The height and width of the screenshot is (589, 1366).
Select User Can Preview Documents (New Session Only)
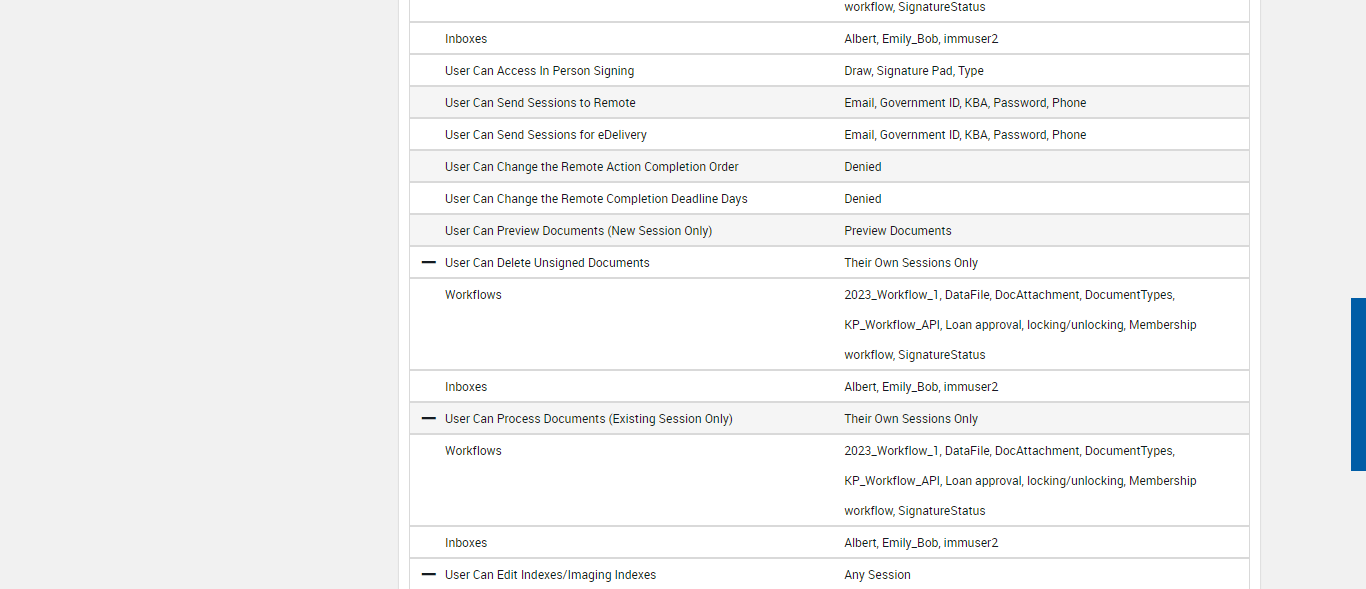pos(578,231)
